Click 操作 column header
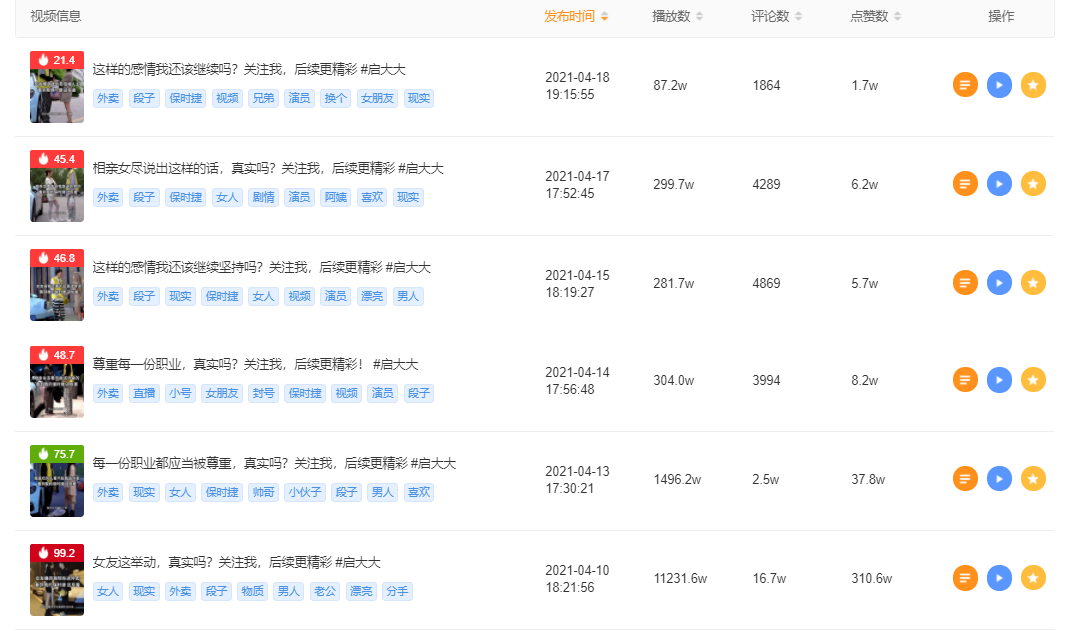This screenshot has height=631, width=1067. (1001, 16)
